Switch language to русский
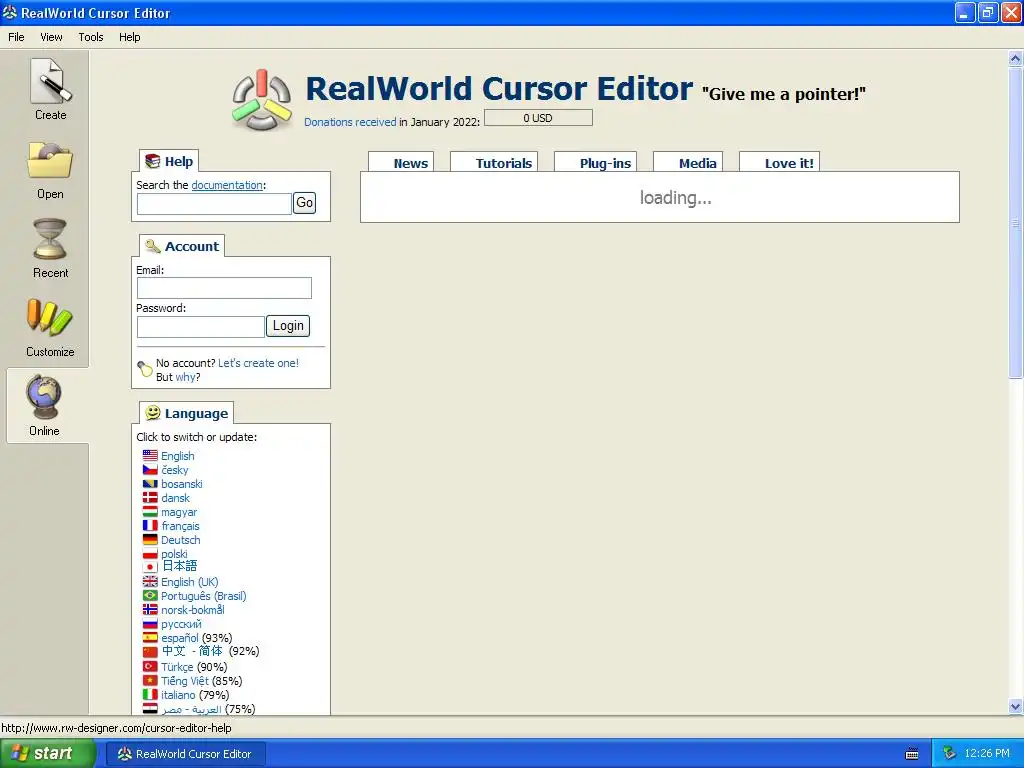 point(182,624)
